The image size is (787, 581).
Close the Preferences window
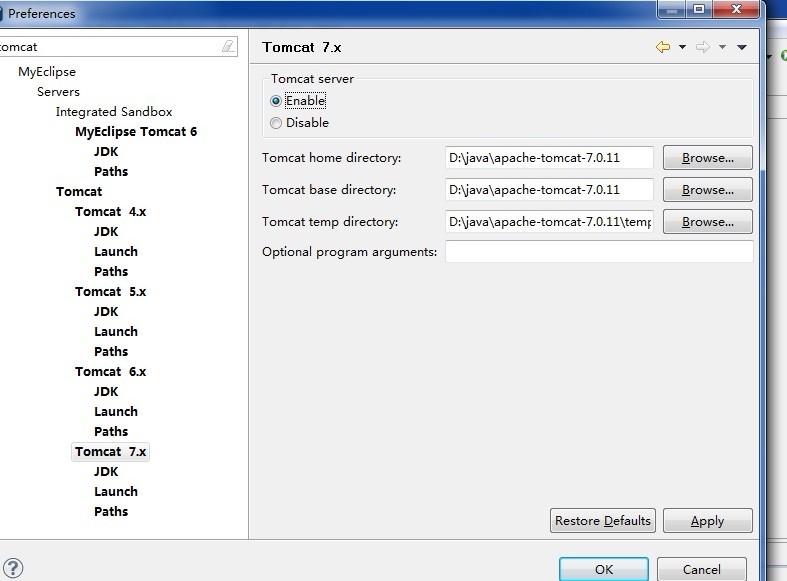736,9
